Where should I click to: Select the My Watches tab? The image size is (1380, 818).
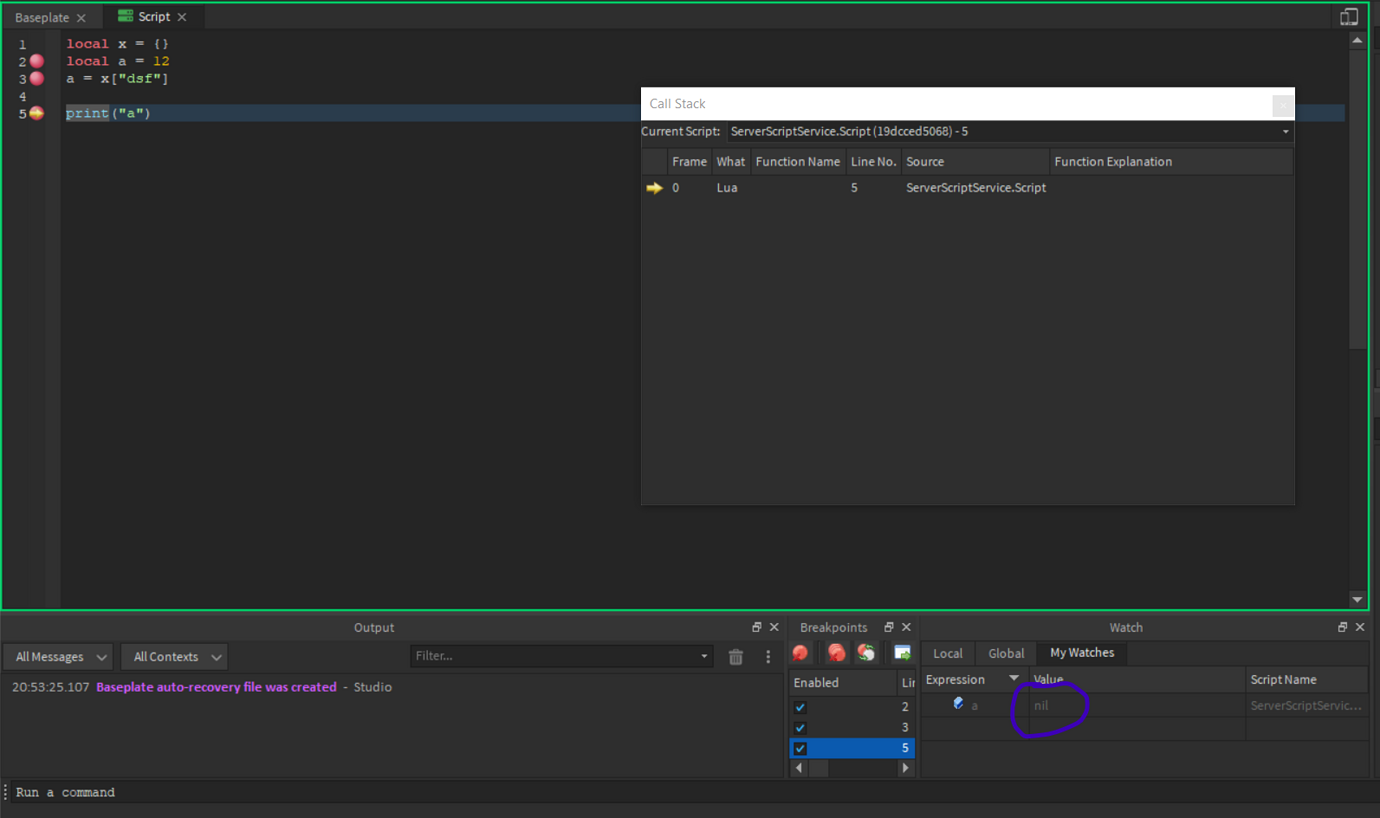point(1080,652)
